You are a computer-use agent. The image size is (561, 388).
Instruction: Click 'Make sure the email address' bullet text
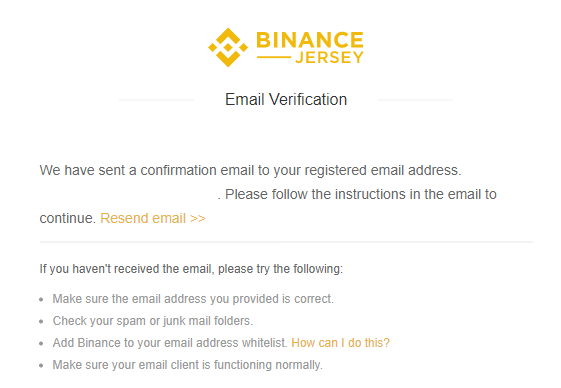click(193, 299)
